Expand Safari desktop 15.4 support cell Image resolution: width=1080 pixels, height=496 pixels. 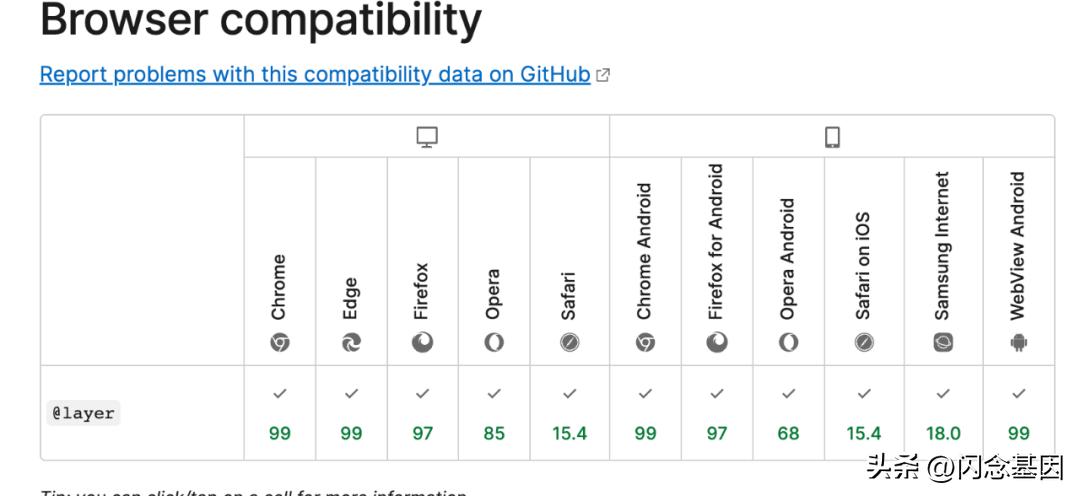pyautogui.click(x=569, y=413)
